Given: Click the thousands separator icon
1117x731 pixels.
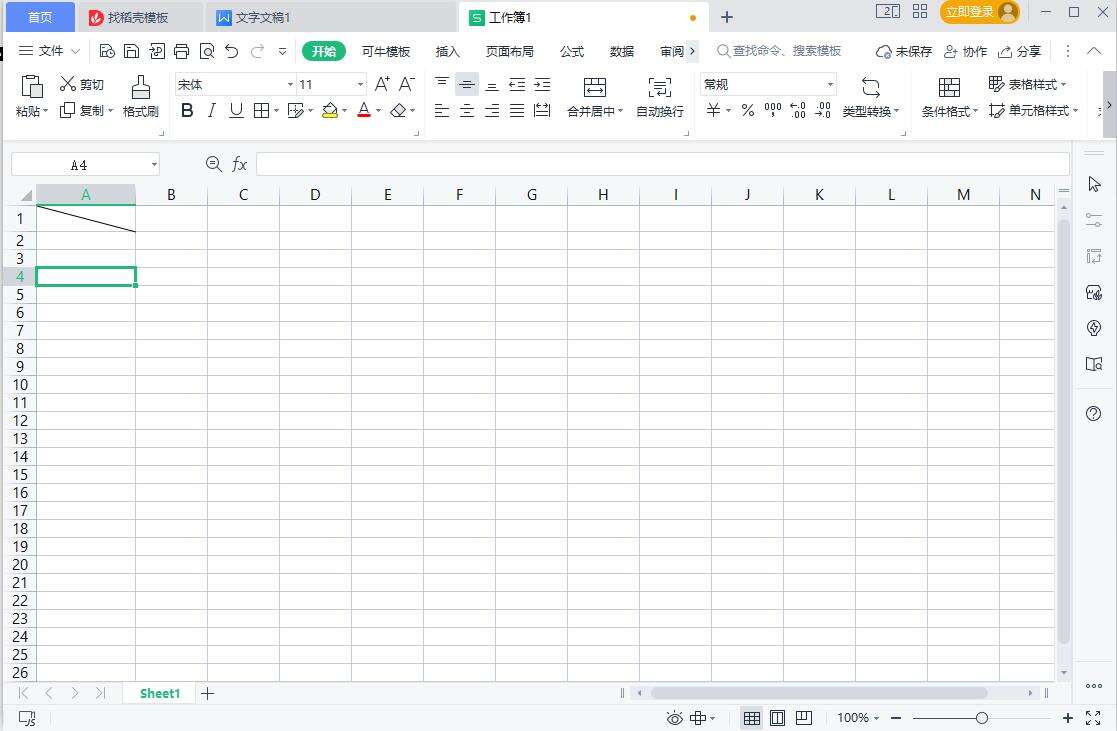Looking at the screenshot, I should [772, 110].
